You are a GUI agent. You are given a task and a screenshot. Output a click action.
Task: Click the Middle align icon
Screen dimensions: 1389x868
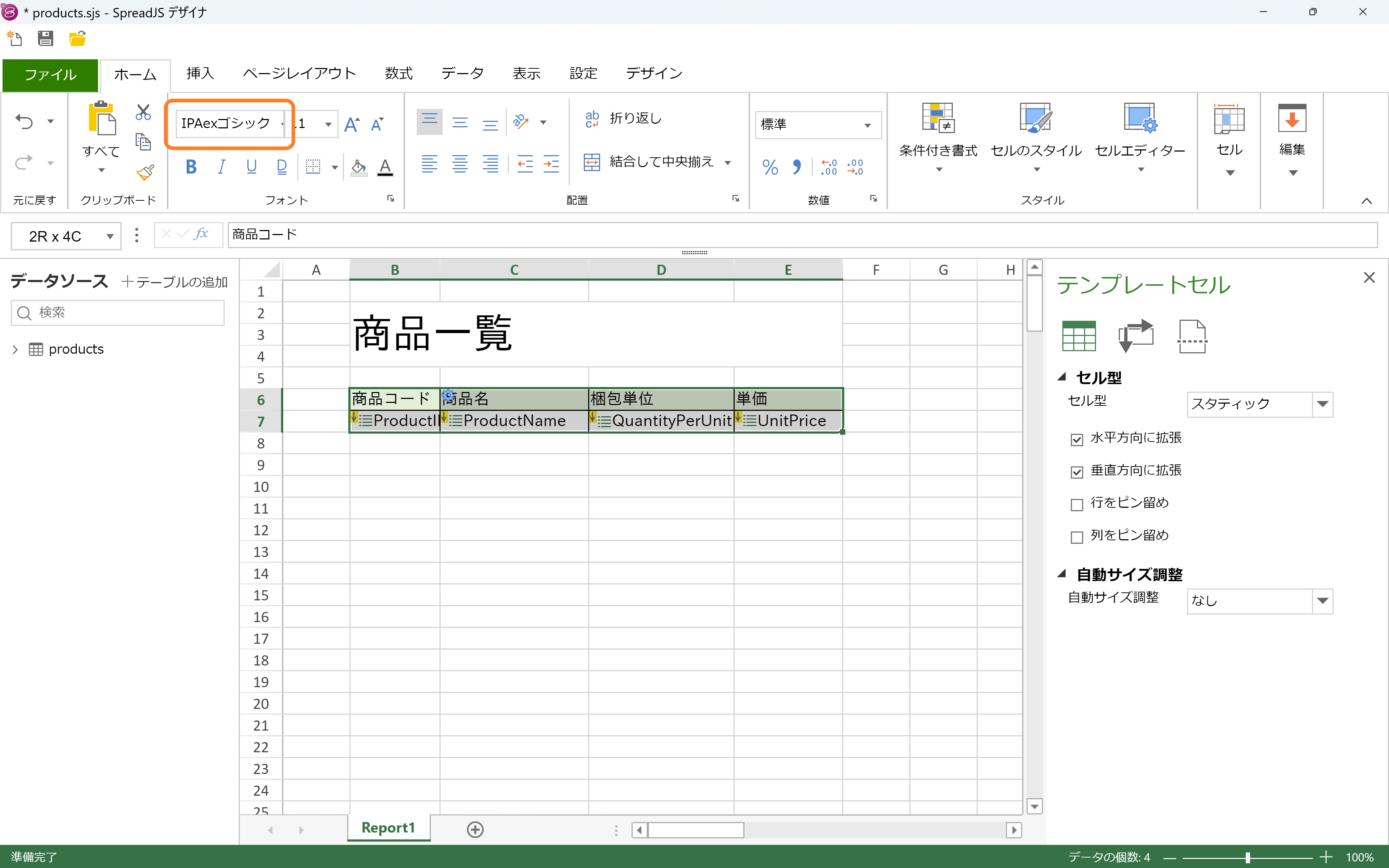coord(460,122)
